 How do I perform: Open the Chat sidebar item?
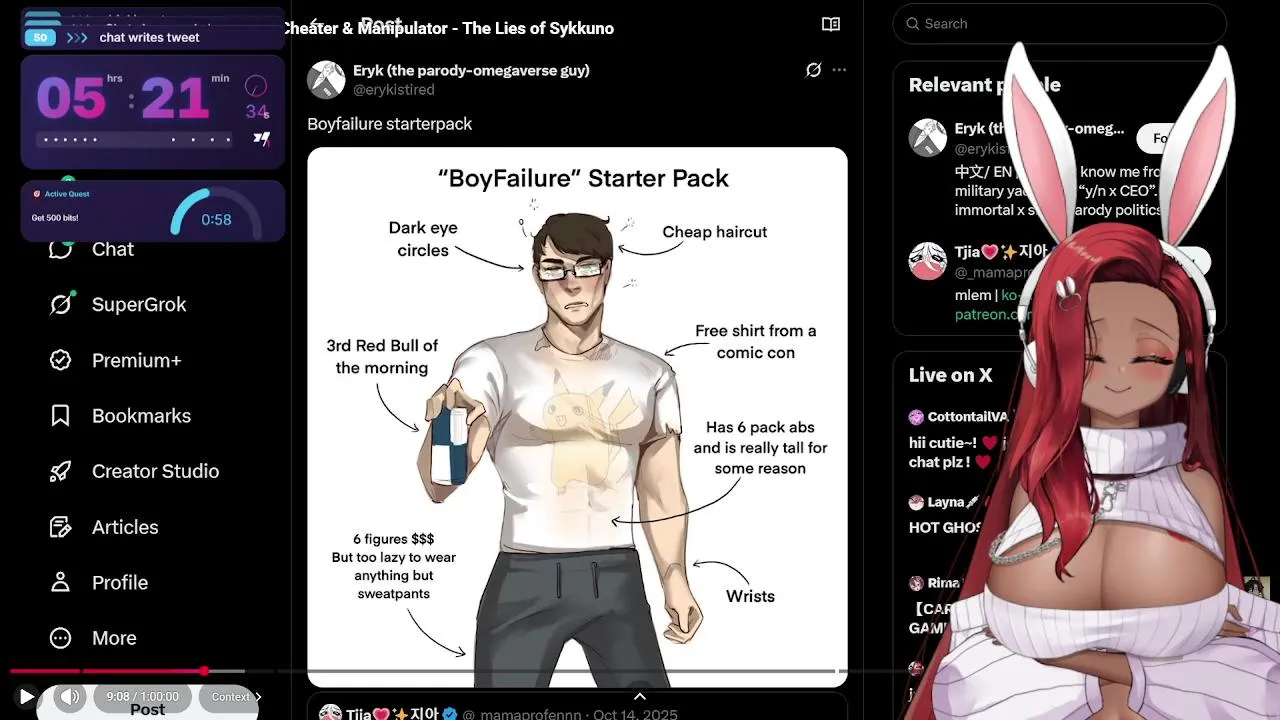click(92, 249)
